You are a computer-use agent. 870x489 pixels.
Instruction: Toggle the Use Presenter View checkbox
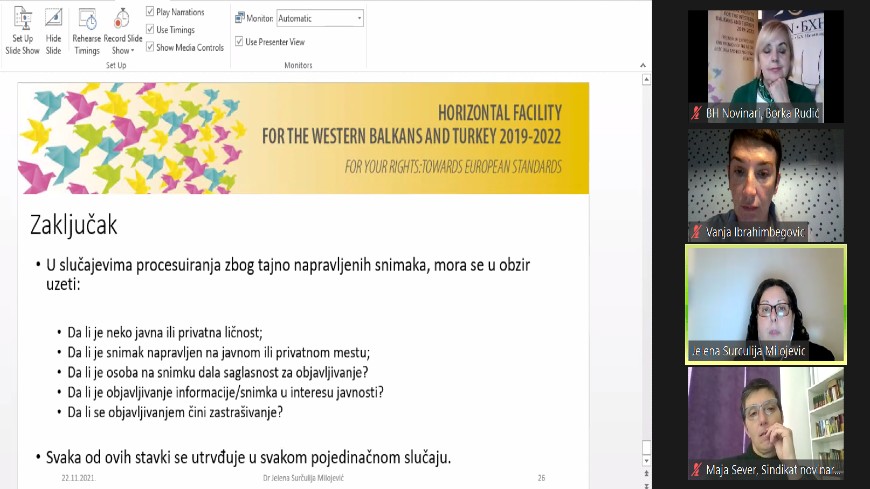[x=239, y=42]
